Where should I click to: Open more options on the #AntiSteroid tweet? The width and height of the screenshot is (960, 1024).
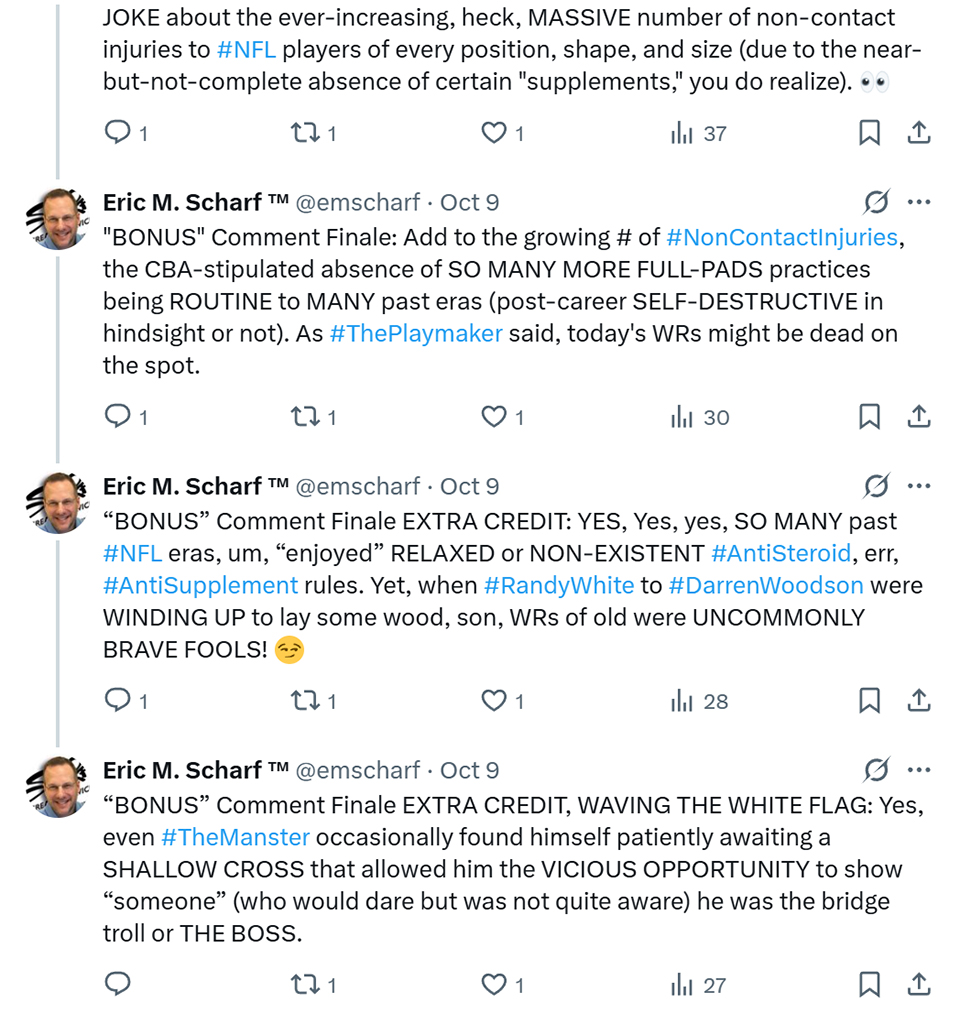coord(919,487)
